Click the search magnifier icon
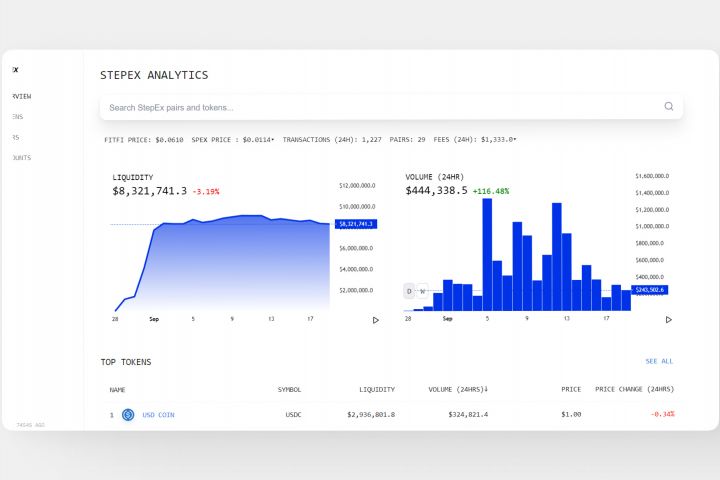 (669, 107)
